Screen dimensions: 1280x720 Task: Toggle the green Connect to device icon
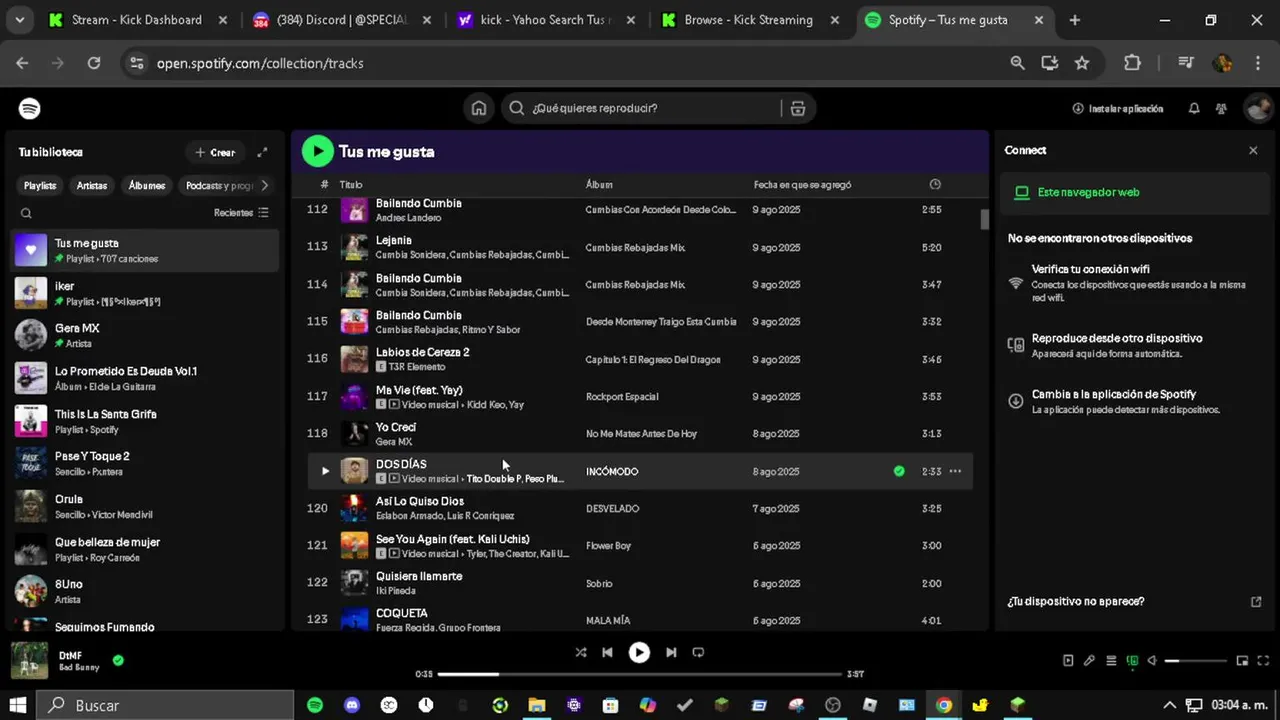1132,660
